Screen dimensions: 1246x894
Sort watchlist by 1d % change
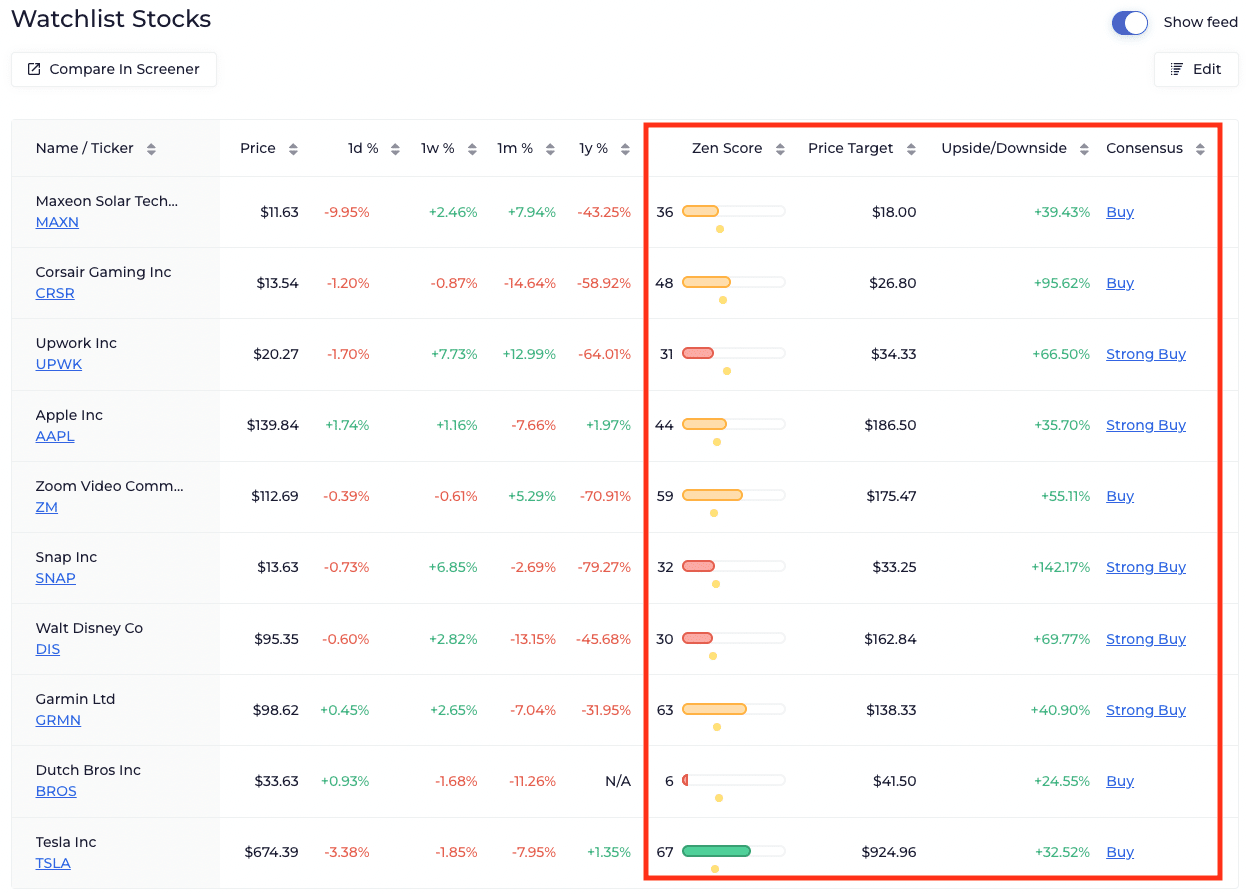click(x=395, y=149)
